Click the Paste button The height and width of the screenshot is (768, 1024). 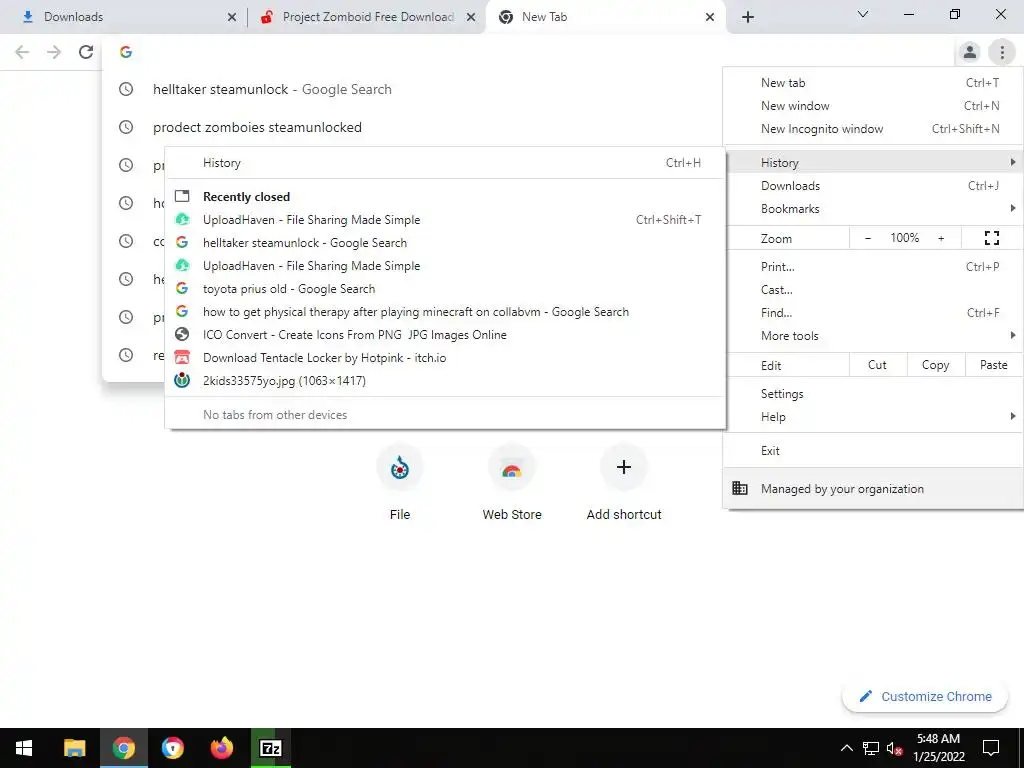tap(993, 365)
